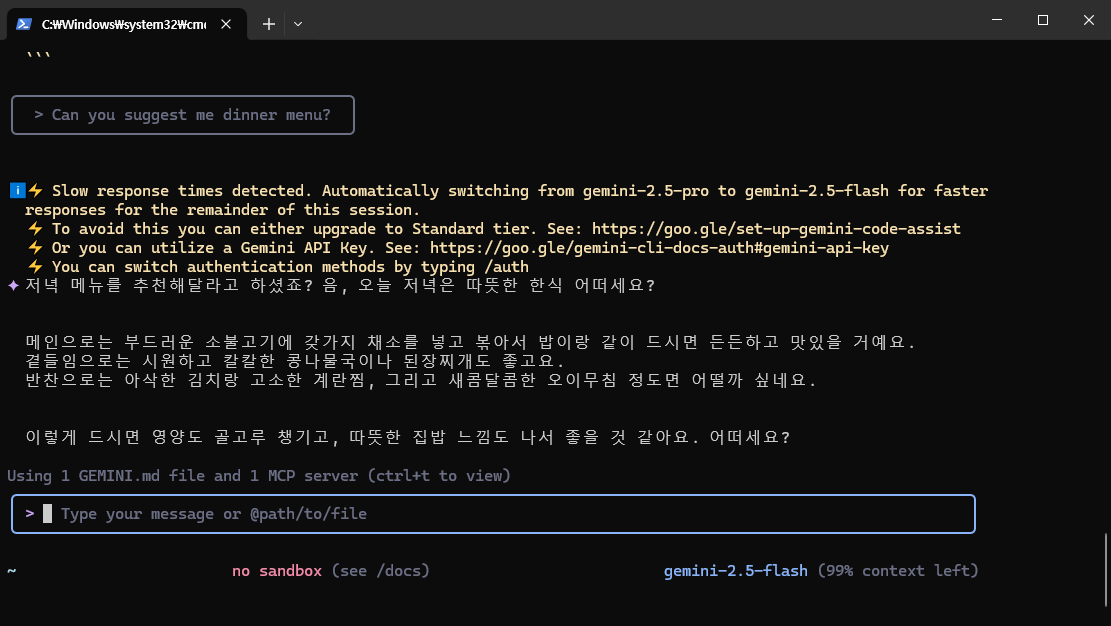
Task: Open the goo.gle/set-up-gemini-code-assist link
Action: (776, 229)
